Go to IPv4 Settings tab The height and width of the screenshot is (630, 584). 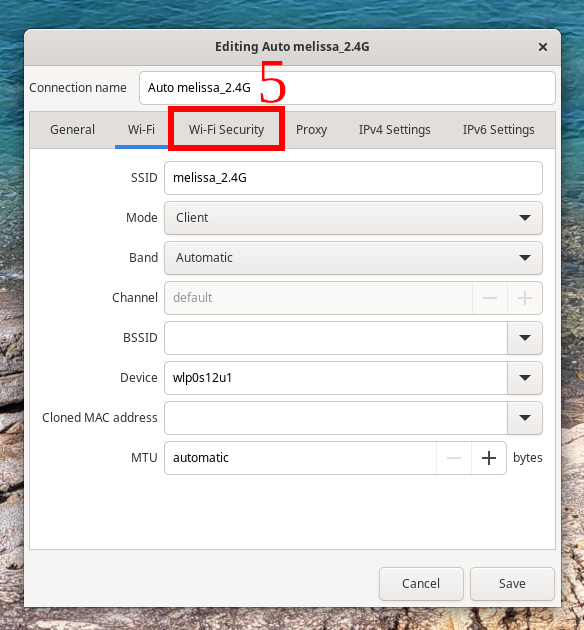click(x=394, y=130)
